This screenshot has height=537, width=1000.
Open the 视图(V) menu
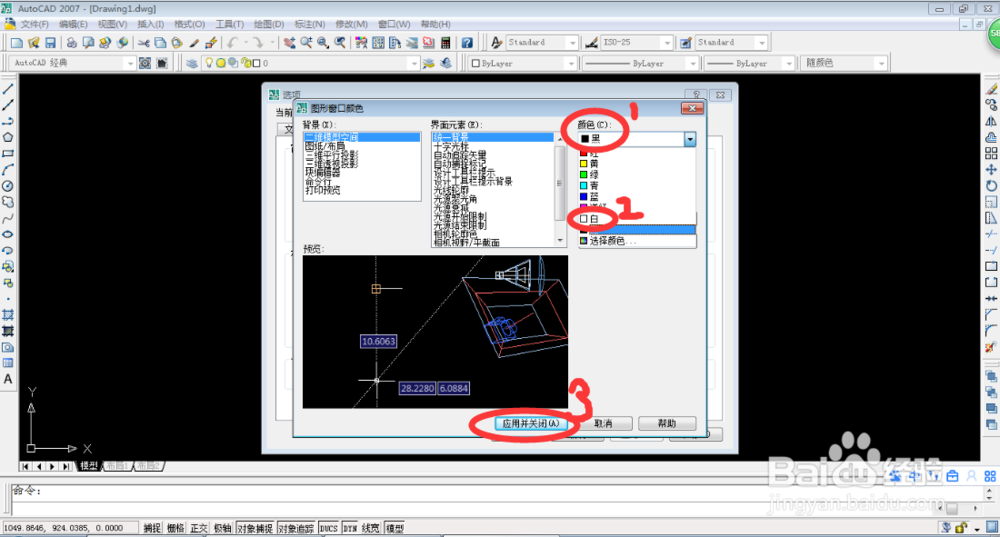(112, 24)
